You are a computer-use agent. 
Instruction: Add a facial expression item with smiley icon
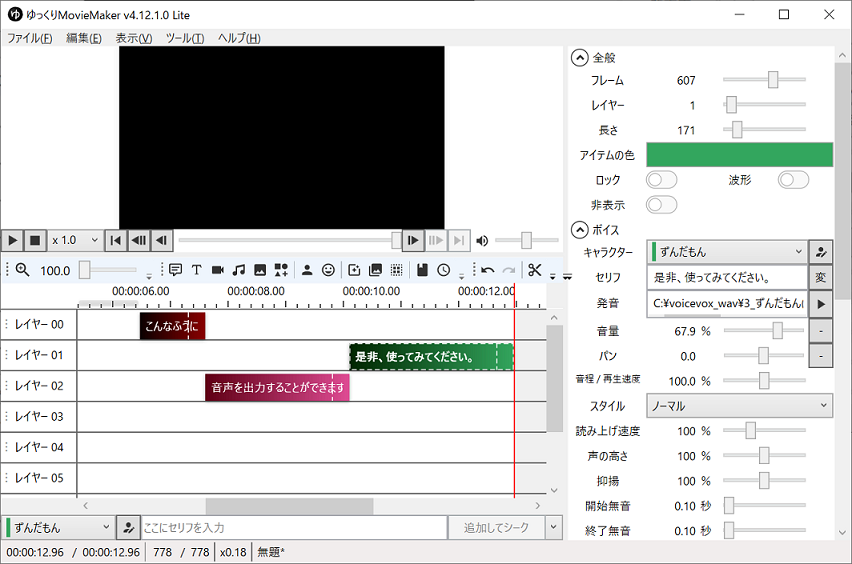[328, 270]
